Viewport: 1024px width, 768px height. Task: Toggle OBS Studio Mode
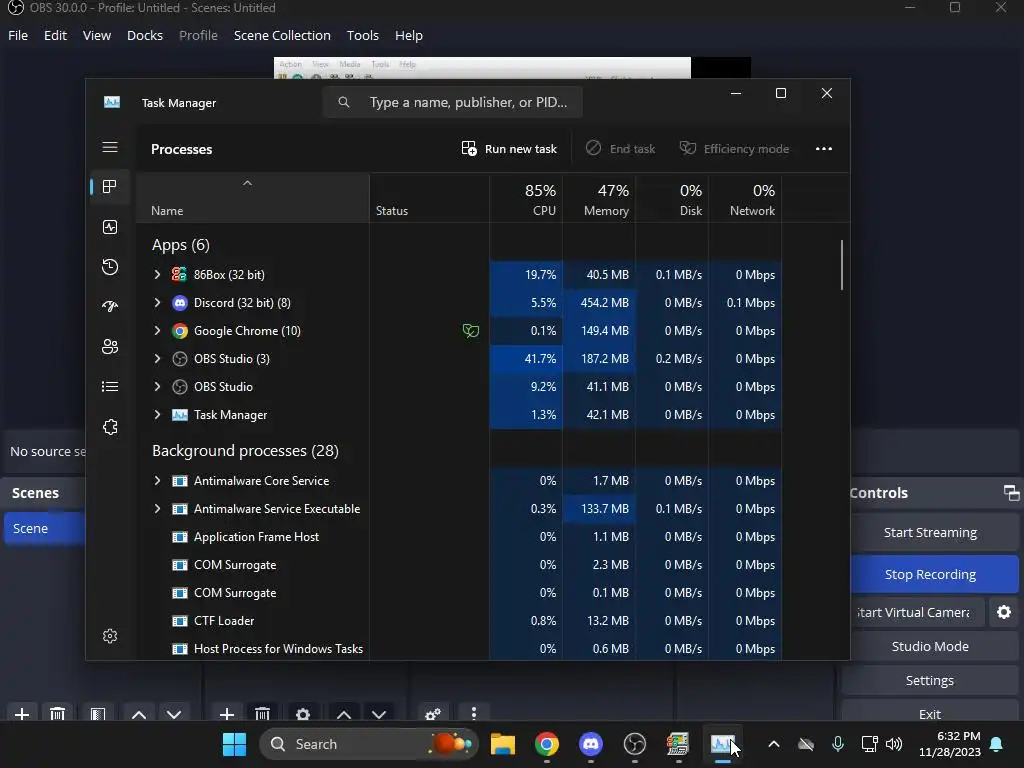tap(930, 646)
